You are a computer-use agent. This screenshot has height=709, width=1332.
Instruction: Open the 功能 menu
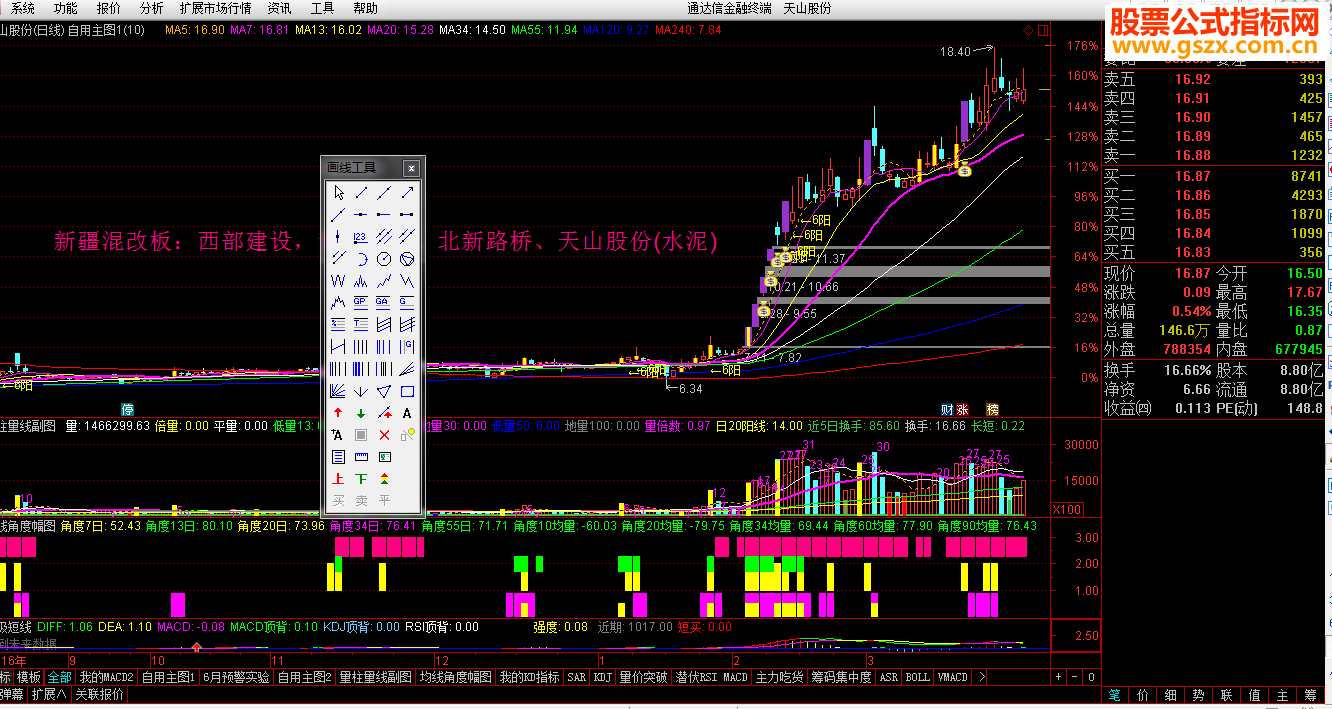65,8
